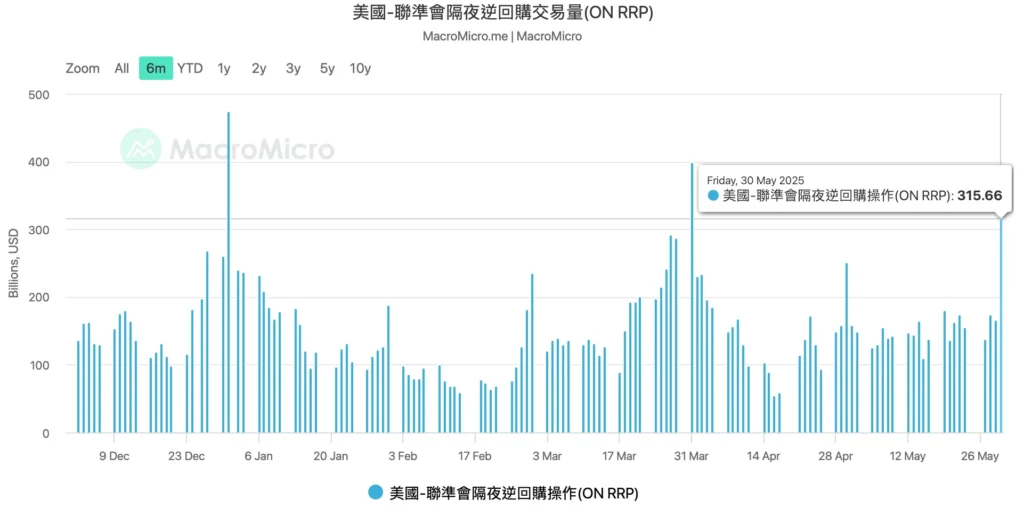Viewport: 1024px width, 516px height.
Task: Choose the 5y zoom range
Action: click(327, 68)
